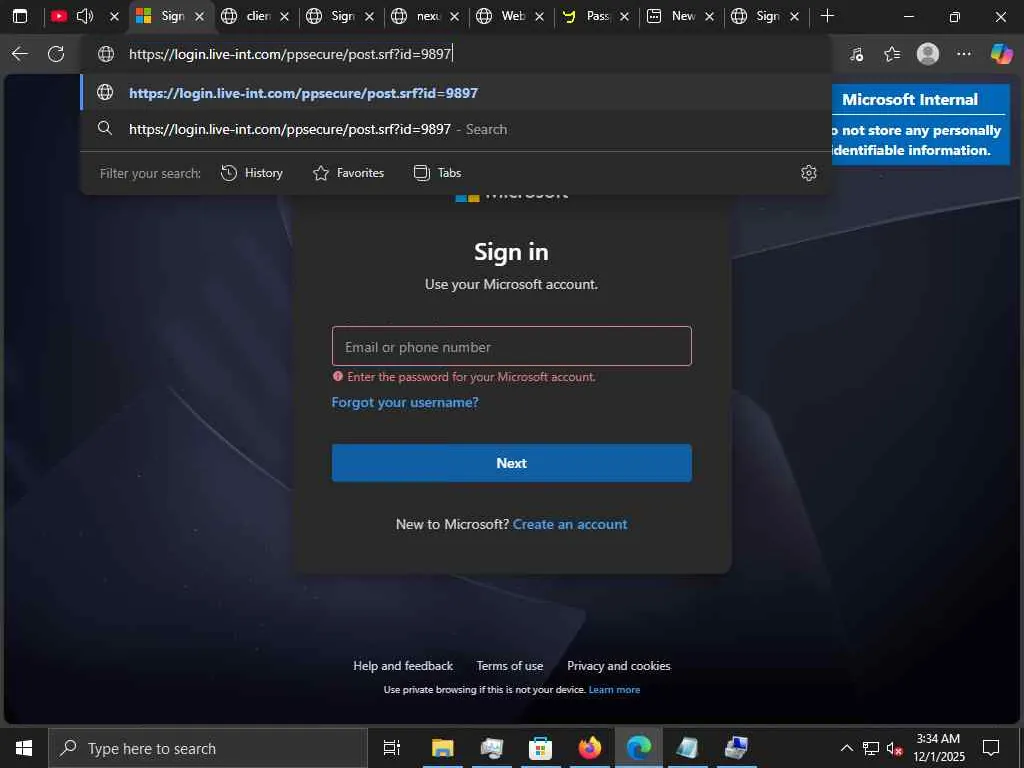The width and height of the screenshot is (1024, 768).
Task: Click the taskbar search box
Action: coord(208,748)
